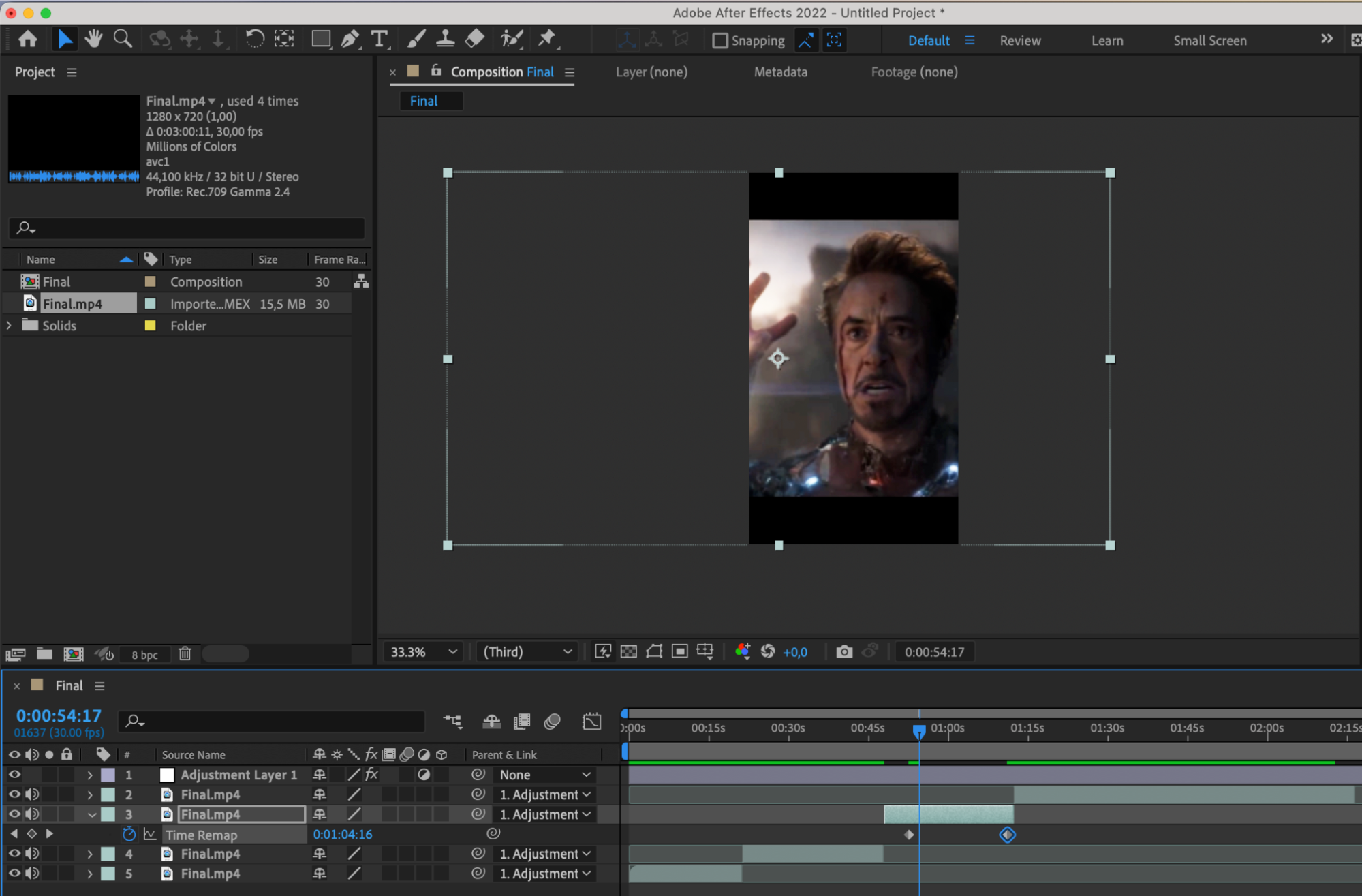This screenshot has width=1362, height=896.
Task: Select the Rectangle shape tool
Action: [x=320, y=40]
